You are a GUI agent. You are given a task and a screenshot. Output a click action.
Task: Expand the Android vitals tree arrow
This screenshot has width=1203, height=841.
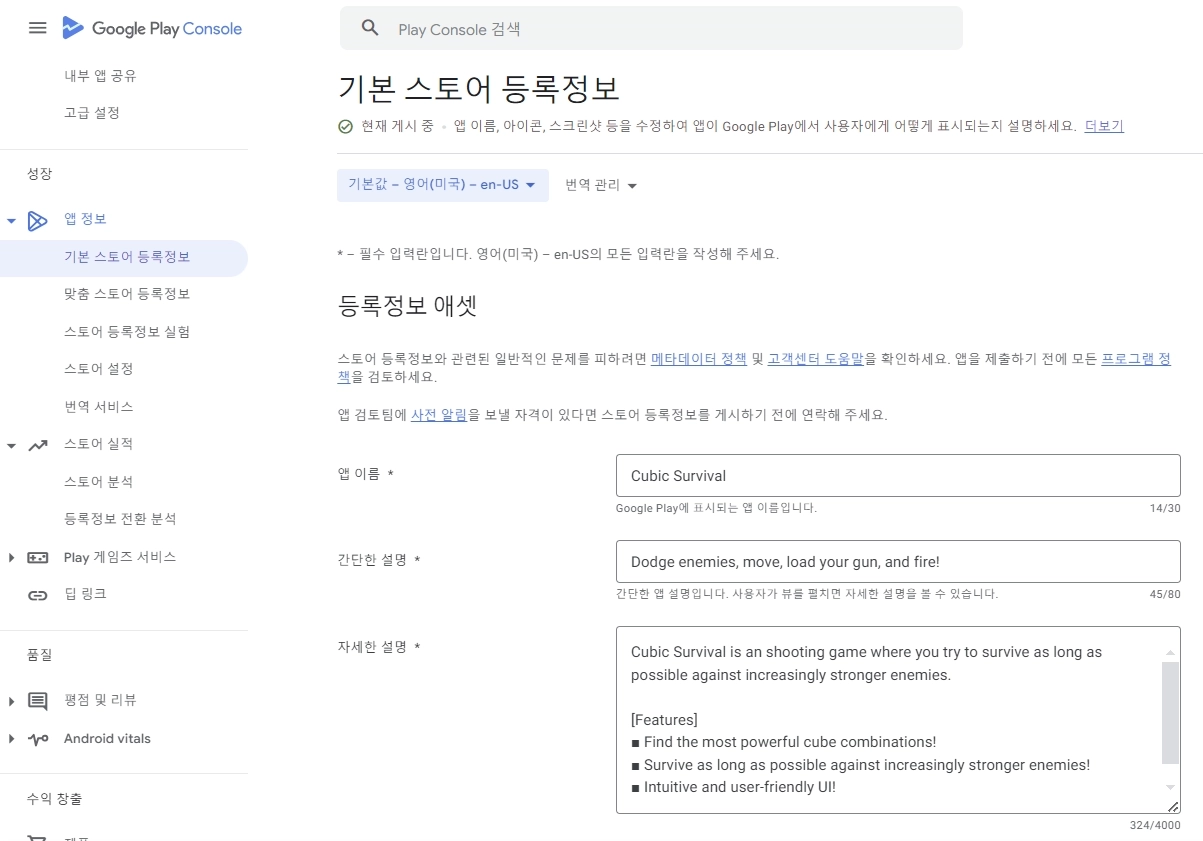pos(11,739)
